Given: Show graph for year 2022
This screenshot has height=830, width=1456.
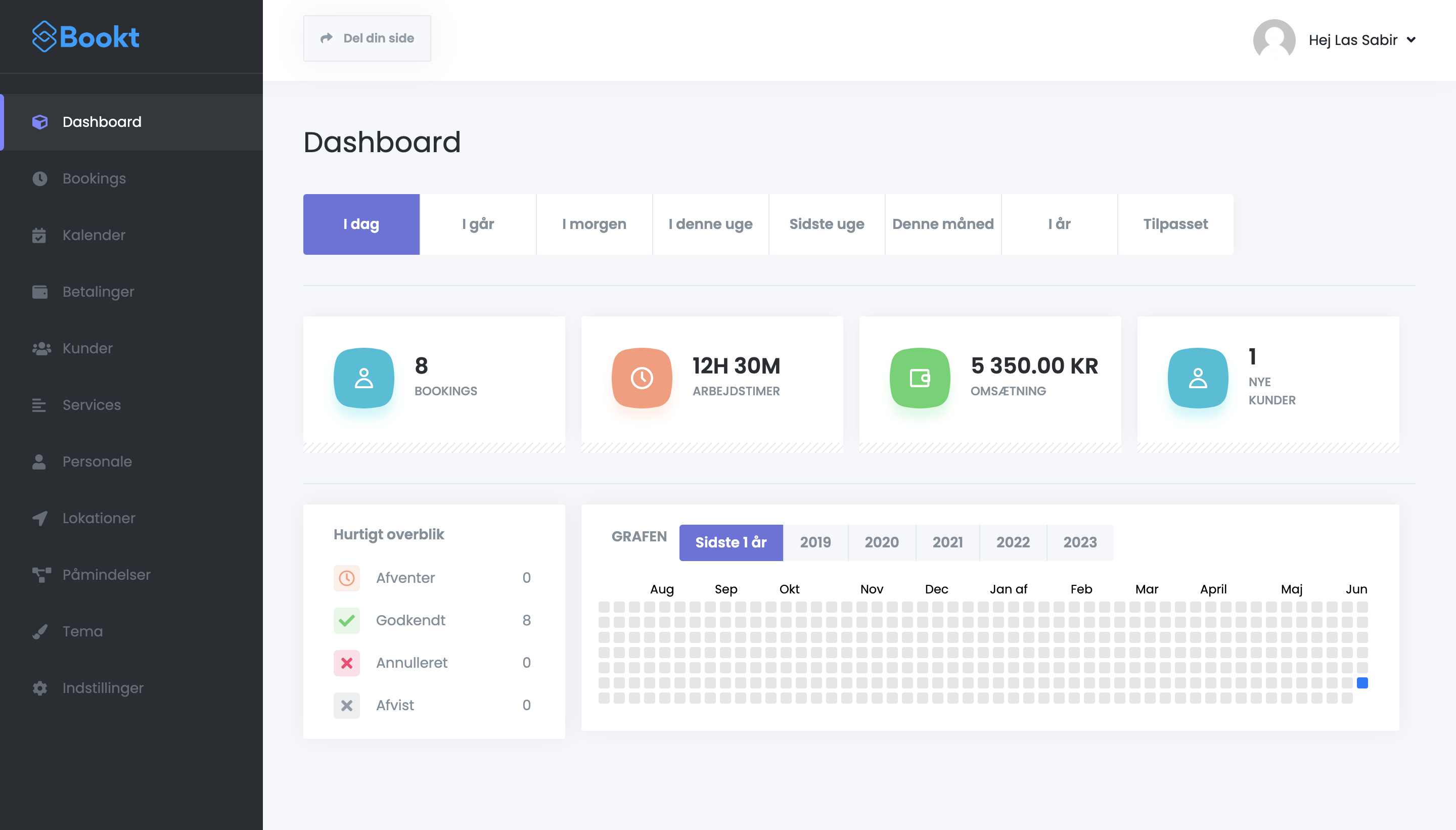Looking at the screenshot, I should pos(1013,542).
